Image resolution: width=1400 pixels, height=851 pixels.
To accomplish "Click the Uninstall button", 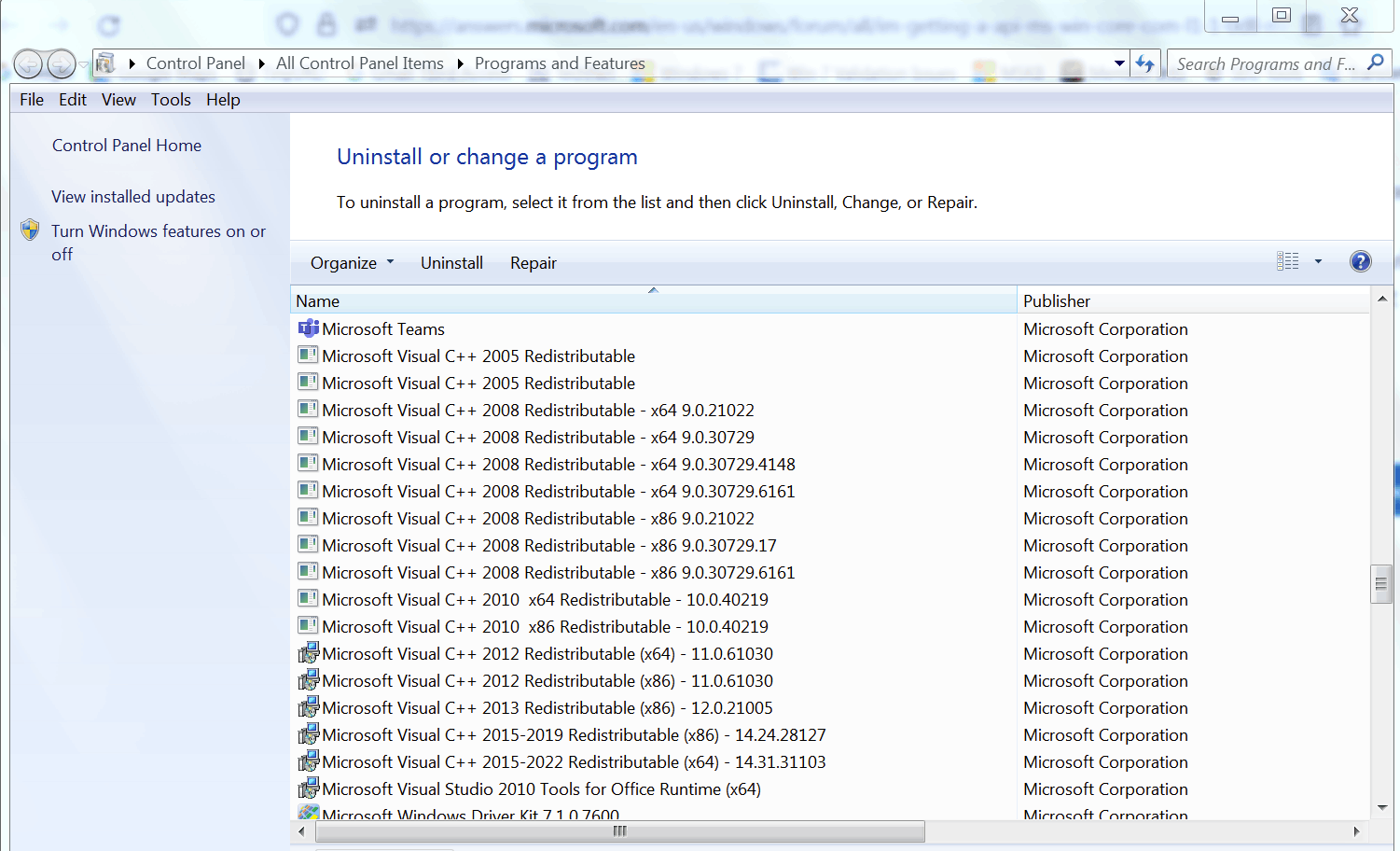I will tap(451, 263).
